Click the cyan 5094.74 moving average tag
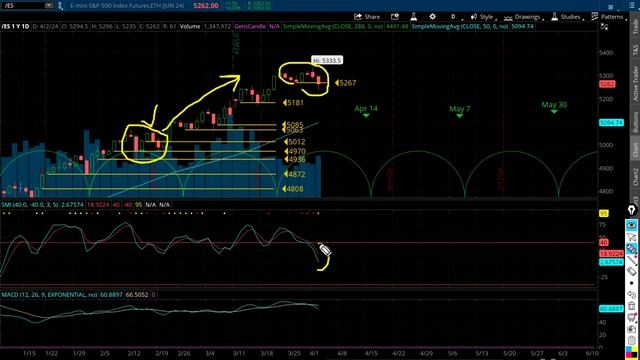 611,122
